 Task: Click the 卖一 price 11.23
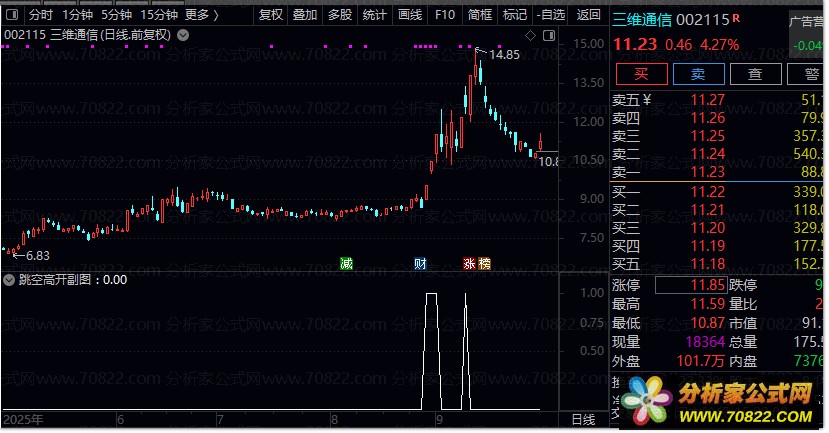point(707,172)
